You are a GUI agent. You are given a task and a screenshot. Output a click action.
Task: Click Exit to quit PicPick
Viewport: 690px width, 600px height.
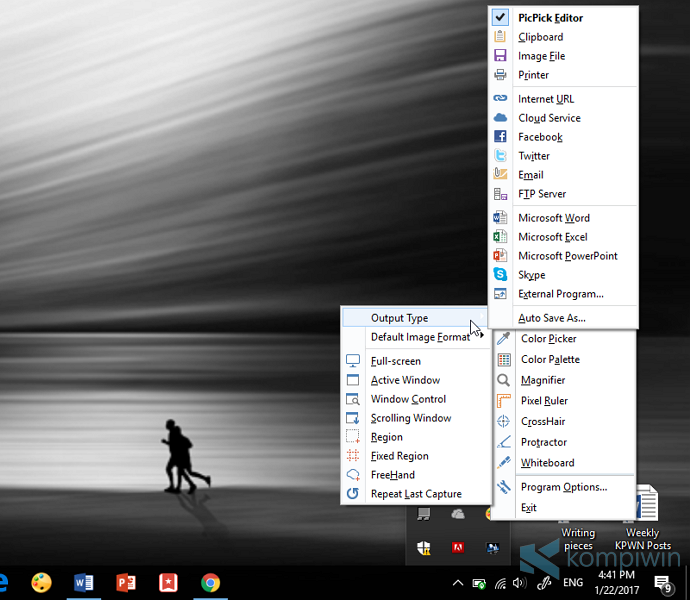pos(565,508)
